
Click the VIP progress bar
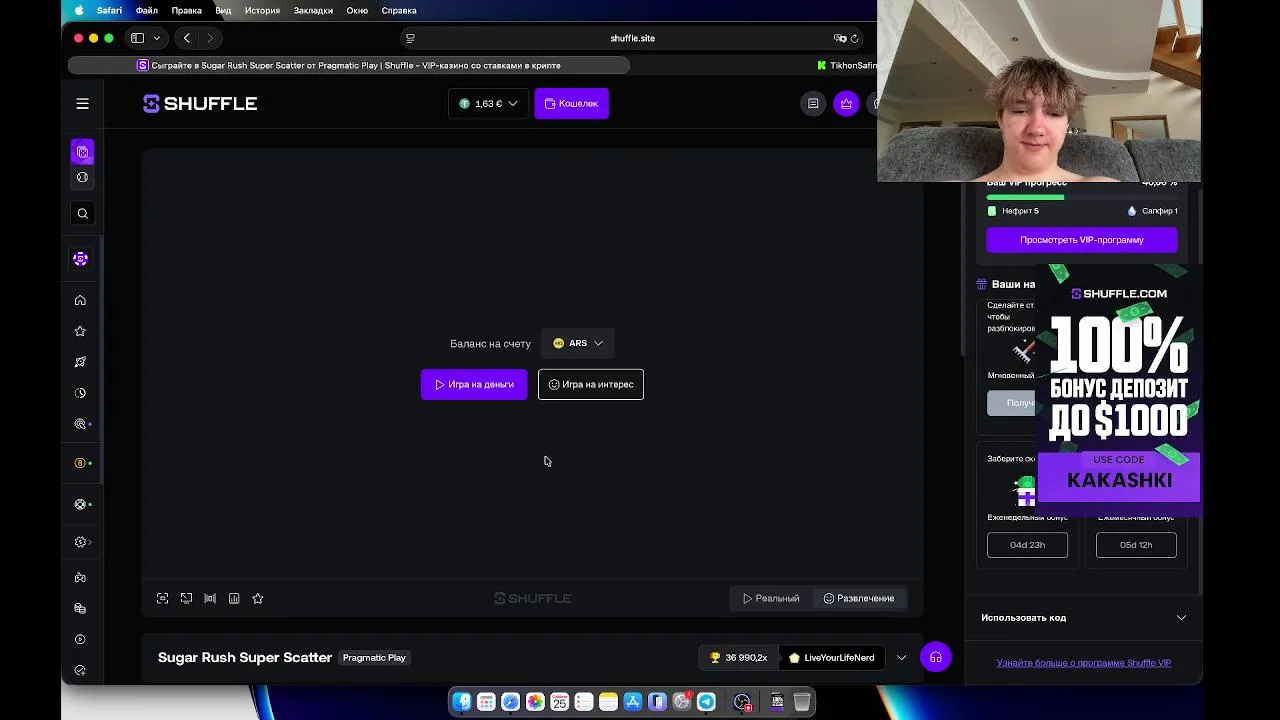point(1082,197)
